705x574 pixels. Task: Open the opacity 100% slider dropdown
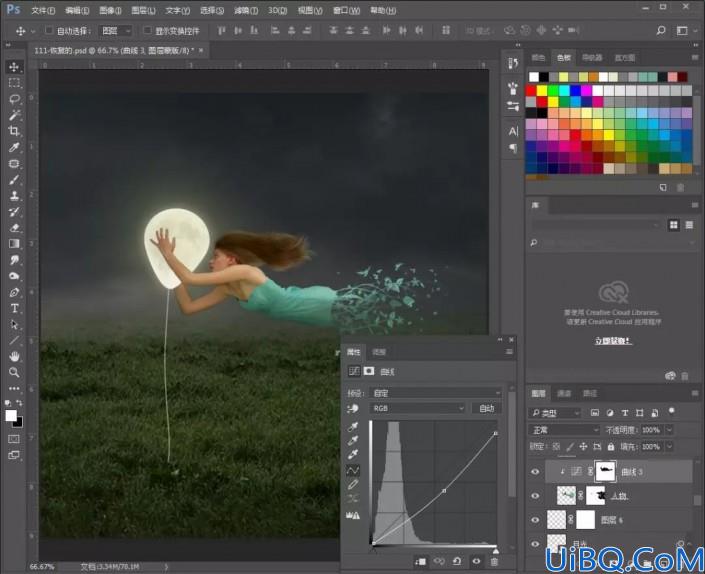669,430
